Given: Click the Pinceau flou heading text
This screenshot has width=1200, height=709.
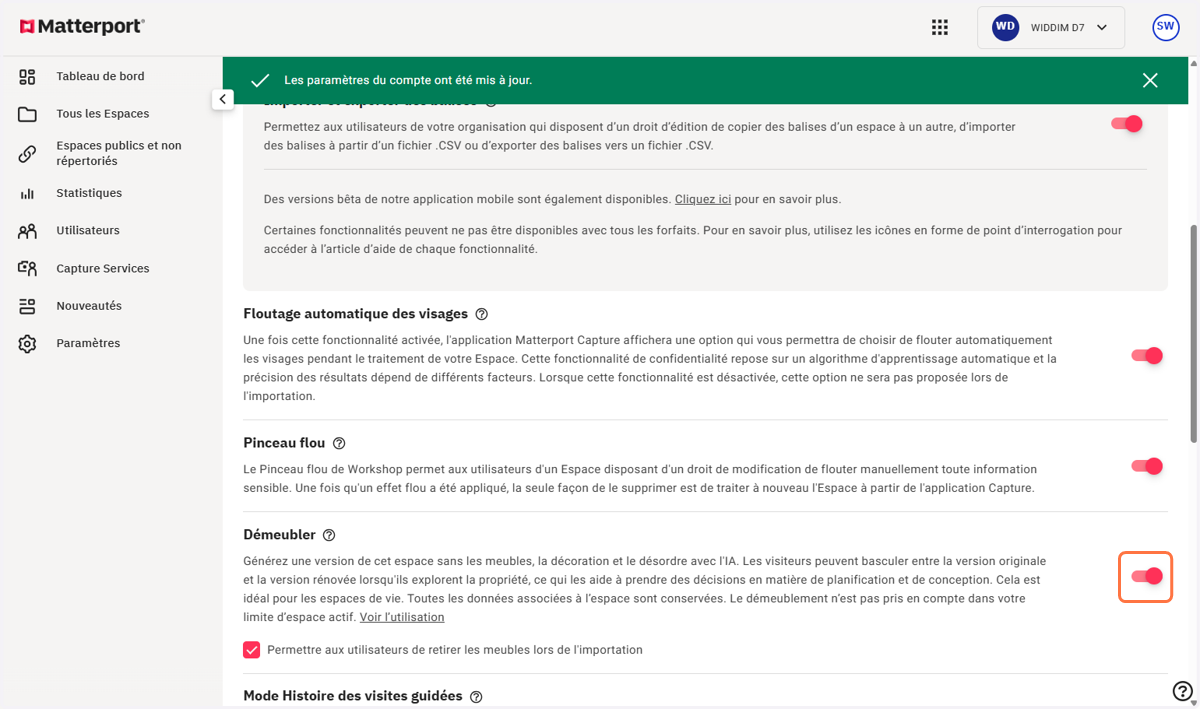Looking at the screenshot, I should click(284, 442).
